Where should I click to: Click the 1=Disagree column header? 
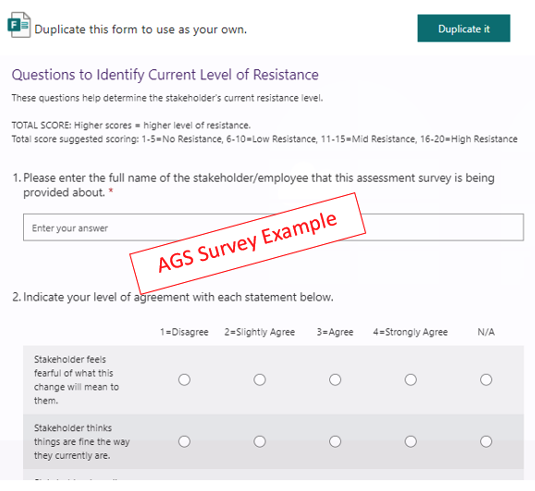(184, 332)
